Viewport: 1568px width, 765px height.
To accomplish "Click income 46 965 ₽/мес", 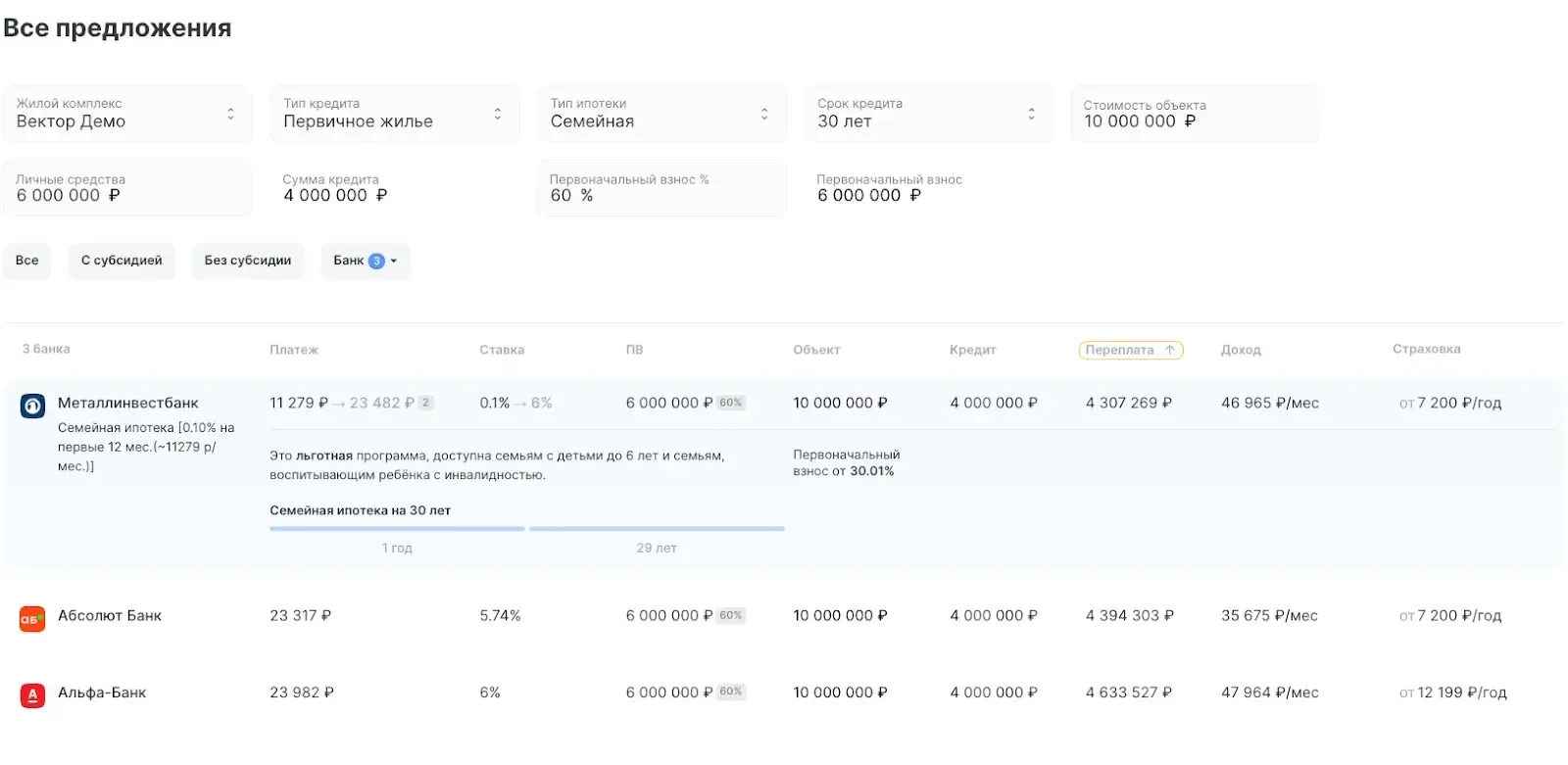I will 1270,403.
